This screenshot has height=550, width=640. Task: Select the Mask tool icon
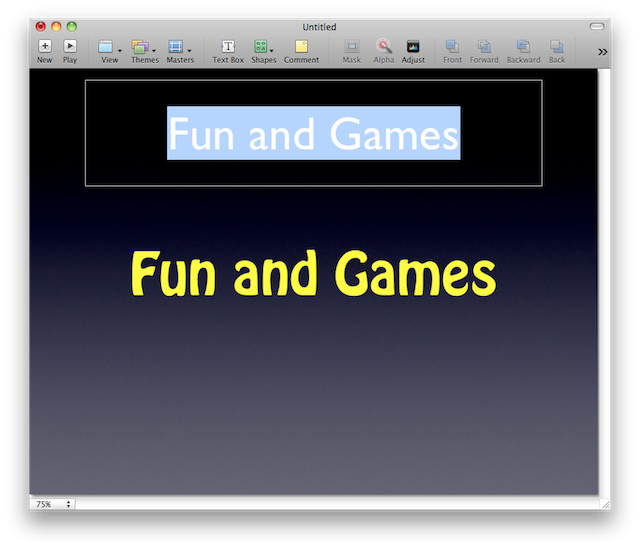point(351,46)
